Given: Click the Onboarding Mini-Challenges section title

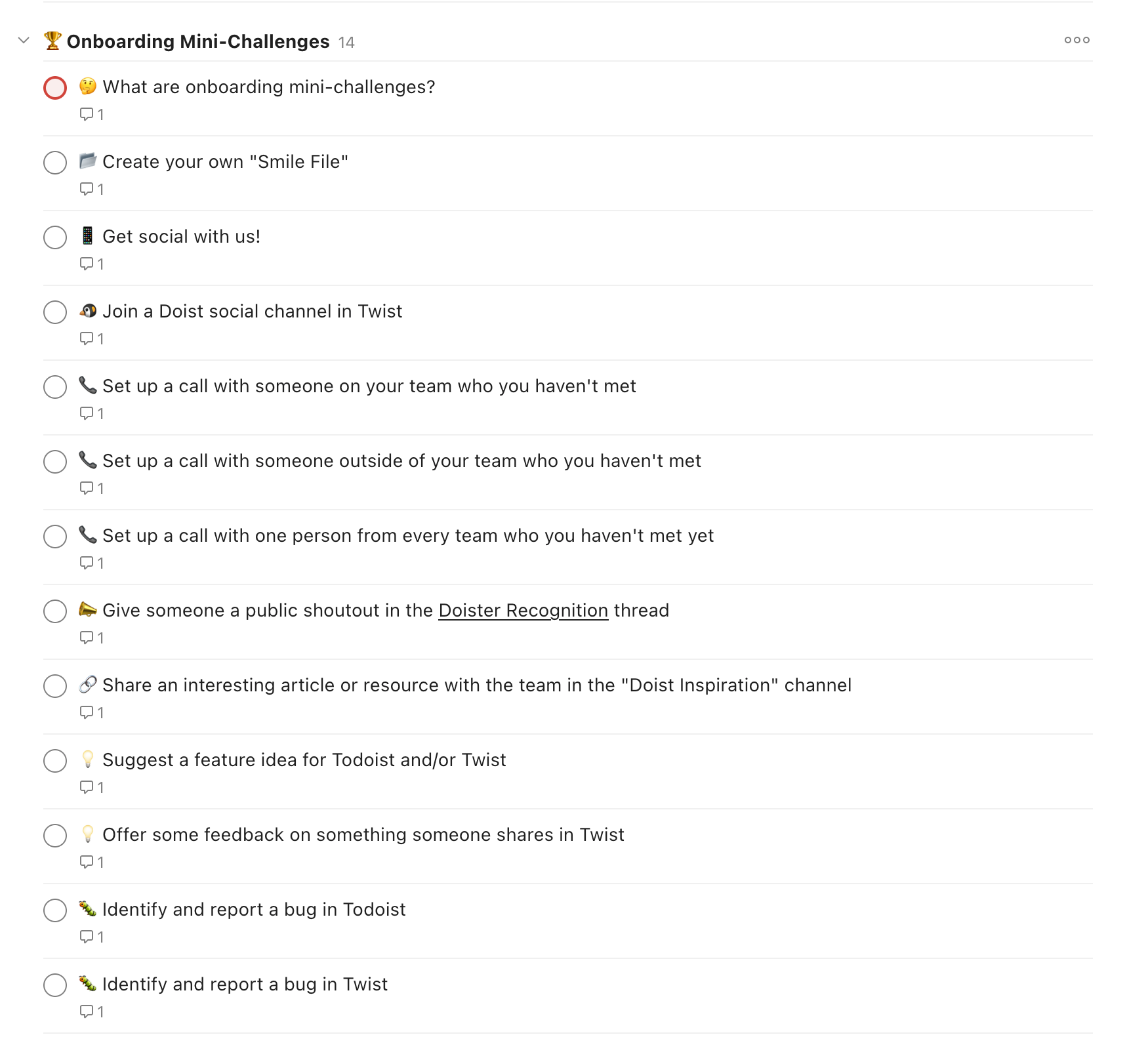Looking at the screenshot, I should pyautogui.click(x=197, y=41).
